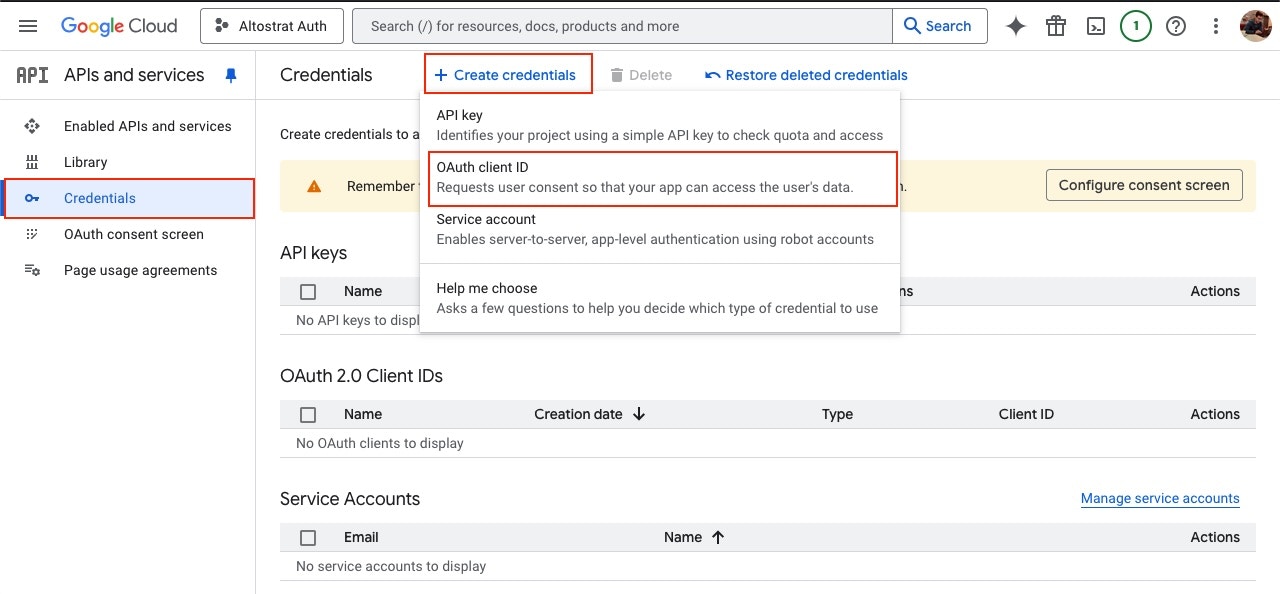
Task: Open Page usage agreements in sidebar
Action: tap(140, 270)
